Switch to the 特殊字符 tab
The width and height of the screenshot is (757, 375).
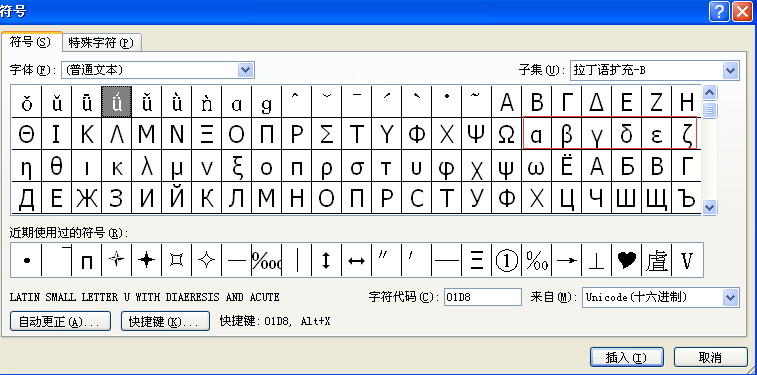coord(101,43)
